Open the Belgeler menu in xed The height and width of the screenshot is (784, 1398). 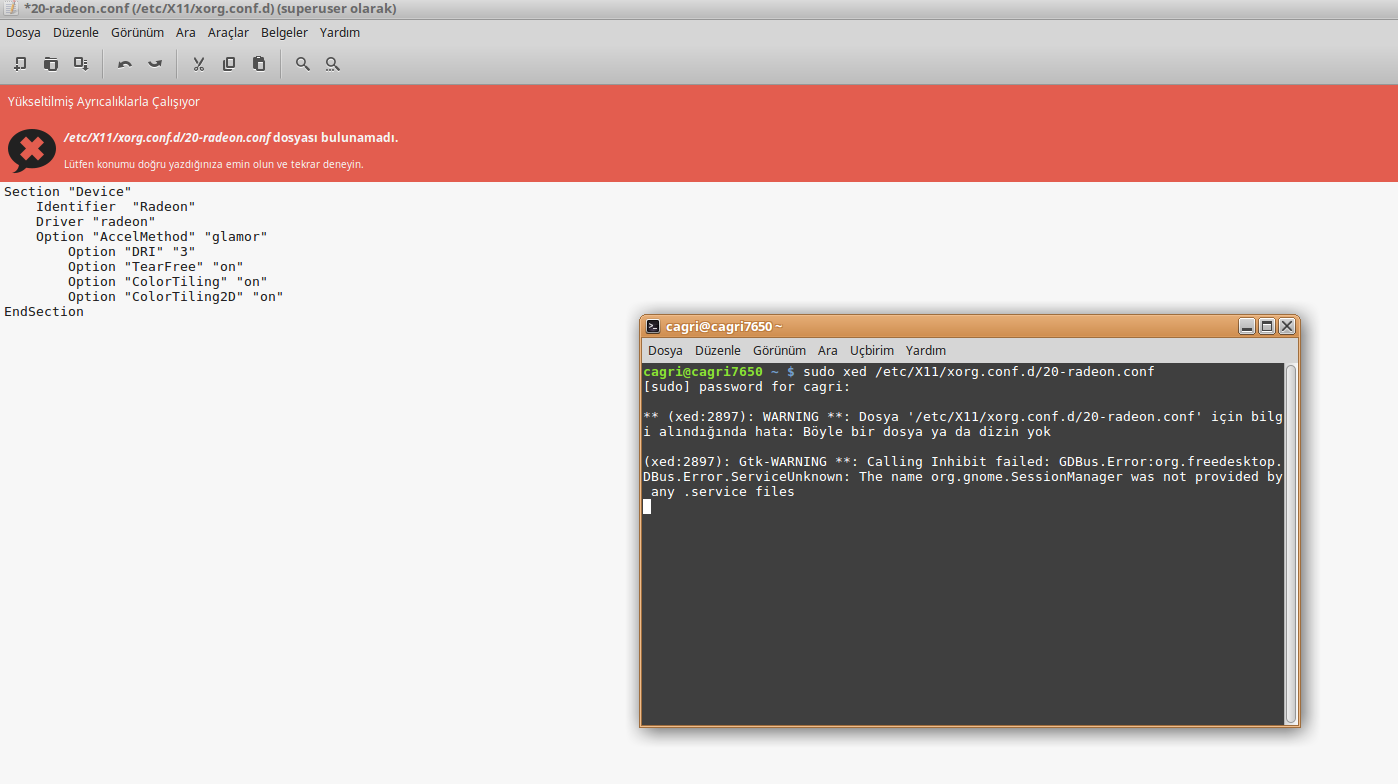pyautogui.click(x=284, y=32)
